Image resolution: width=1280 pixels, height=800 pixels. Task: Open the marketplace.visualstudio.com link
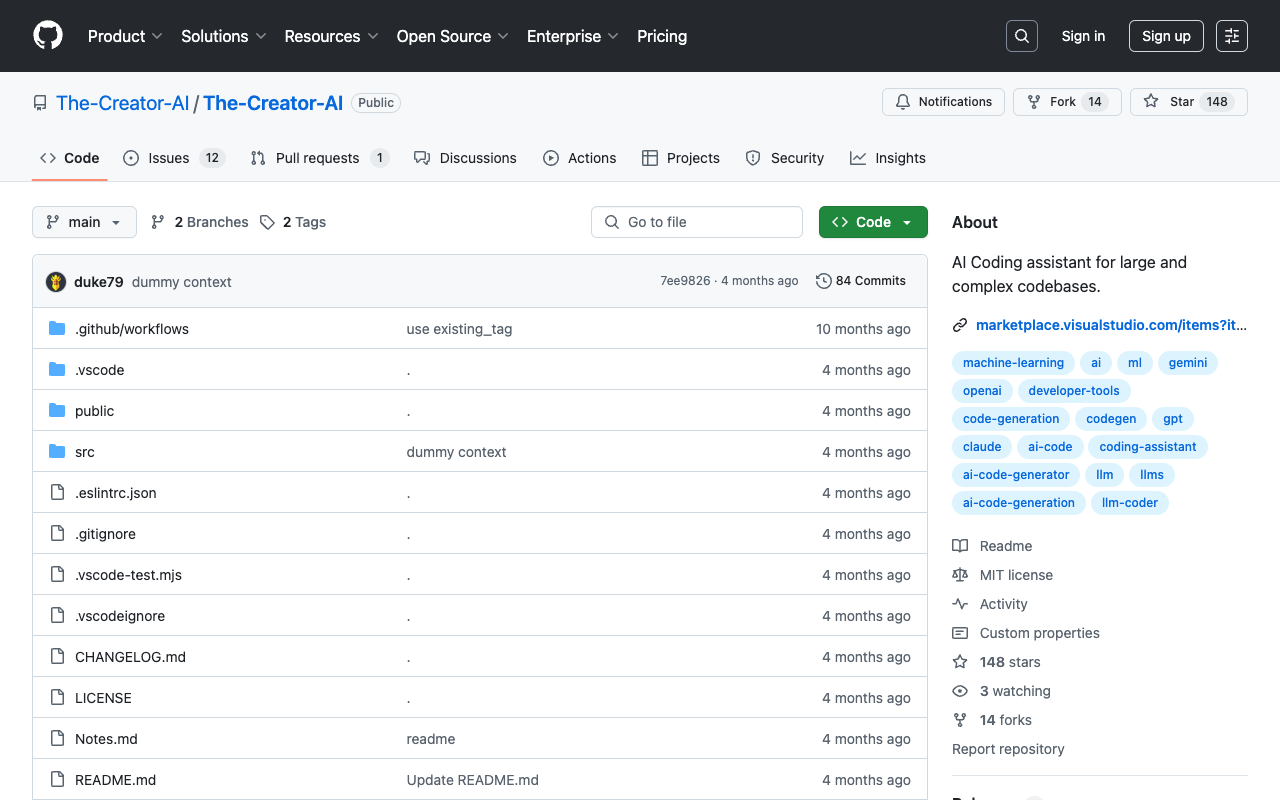[1111, 325]
